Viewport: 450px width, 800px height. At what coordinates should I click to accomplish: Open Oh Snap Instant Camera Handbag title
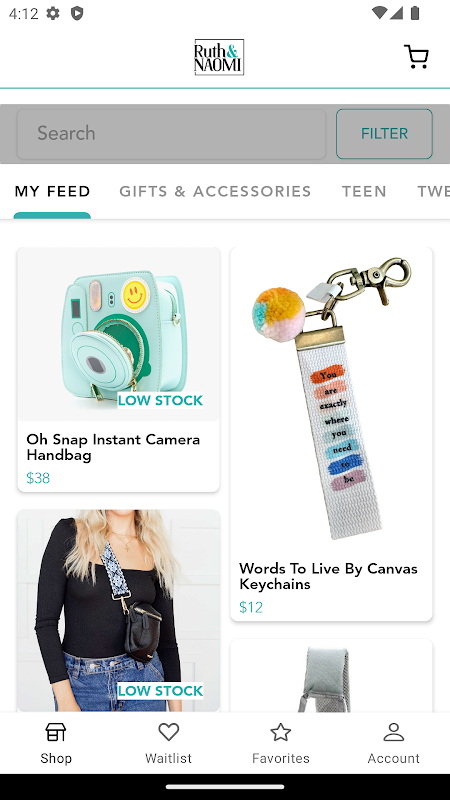[x=113, y=447]
